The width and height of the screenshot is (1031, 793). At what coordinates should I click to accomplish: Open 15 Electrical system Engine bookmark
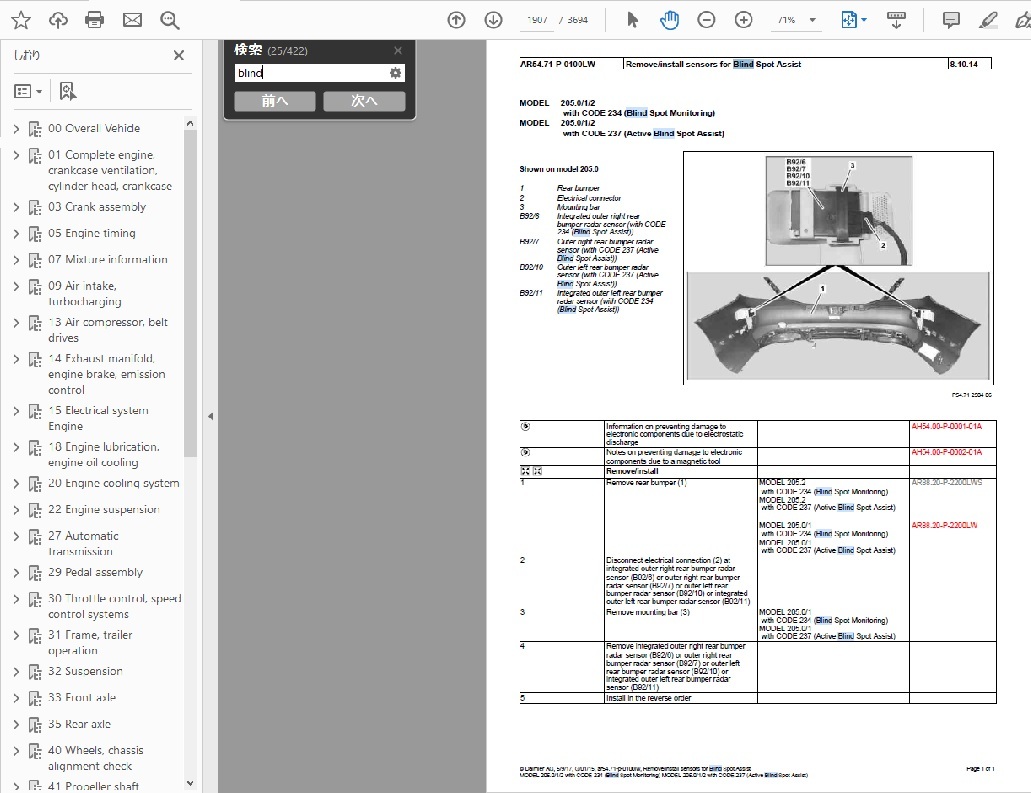98,418
